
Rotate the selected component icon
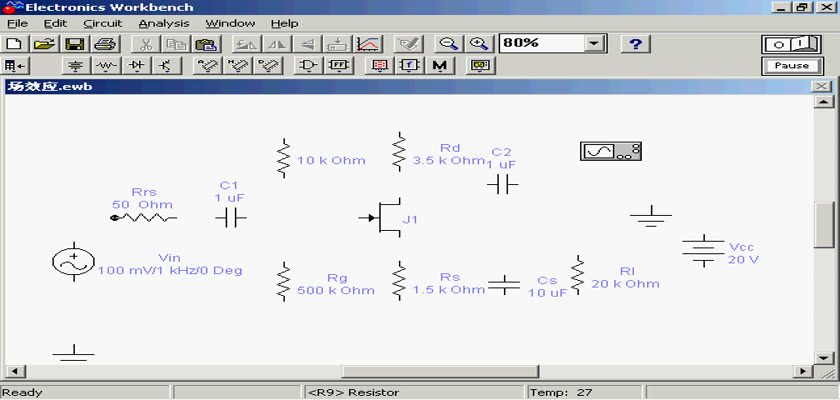pyautogui.click(x=246, y=44)
